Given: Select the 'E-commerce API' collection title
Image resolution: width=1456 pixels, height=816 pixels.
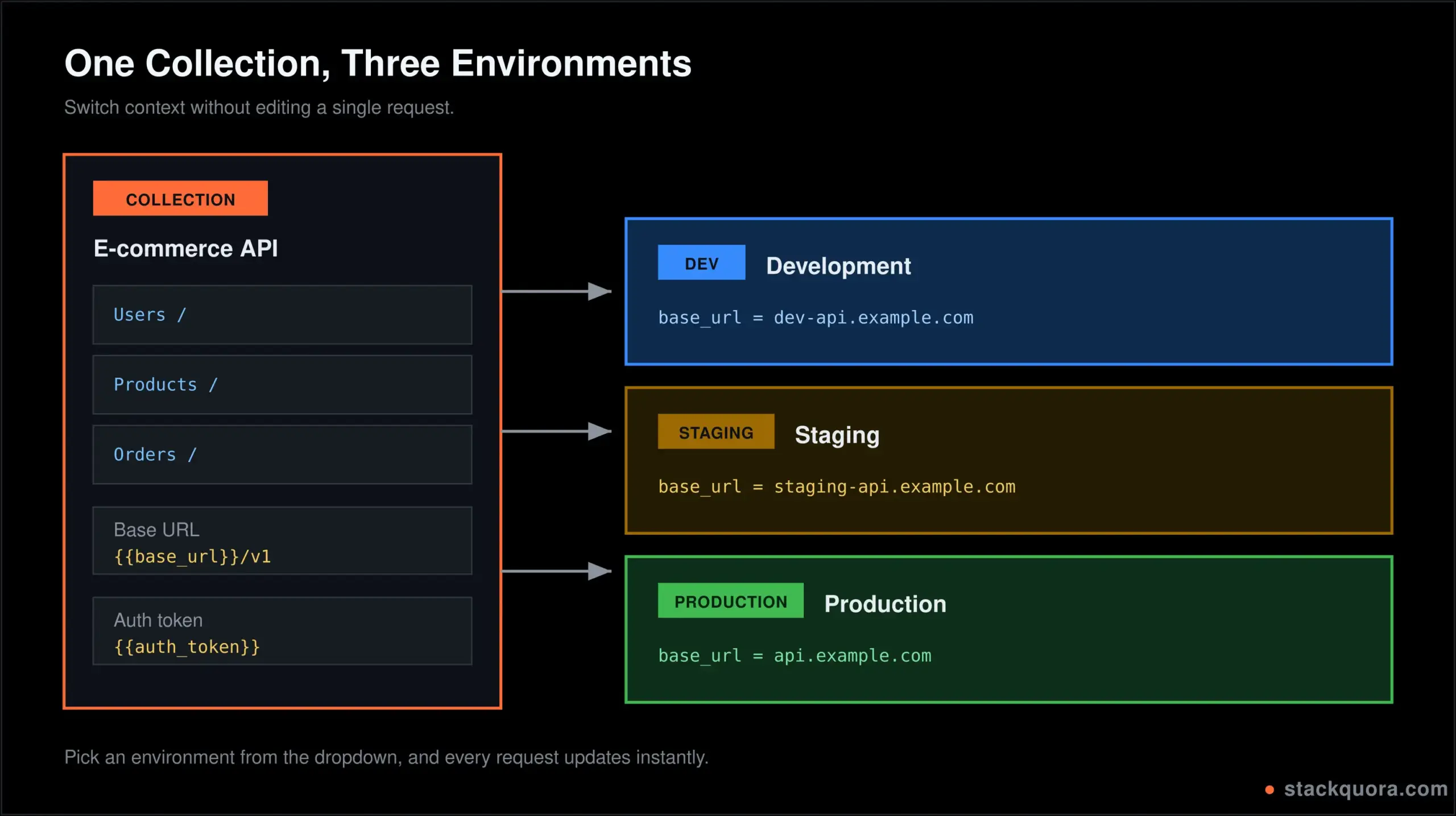Looking at the screenshot, I should pos(186,249).
